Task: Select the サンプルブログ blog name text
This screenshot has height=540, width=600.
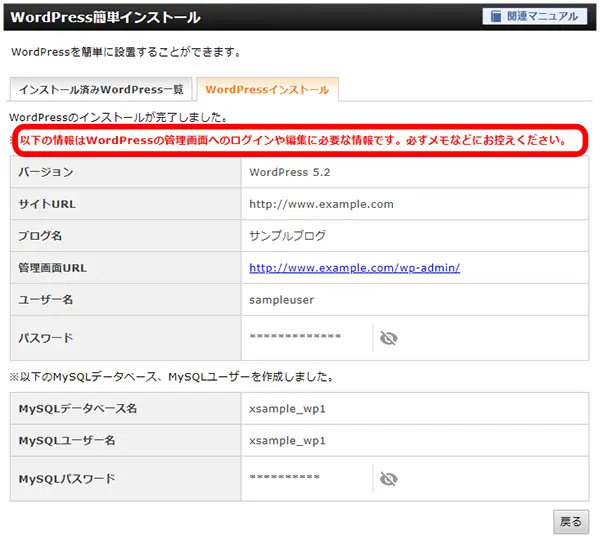Action: pos(288,236)
